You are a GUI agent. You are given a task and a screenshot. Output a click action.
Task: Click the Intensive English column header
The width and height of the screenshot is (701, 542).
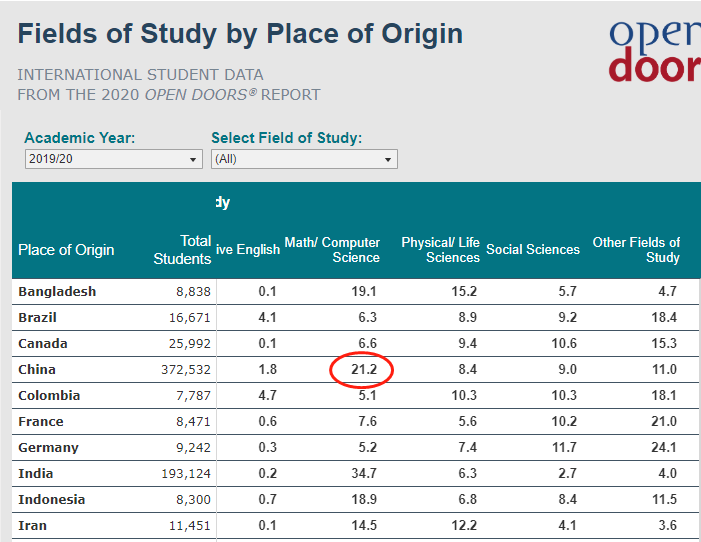pos(248,250)
